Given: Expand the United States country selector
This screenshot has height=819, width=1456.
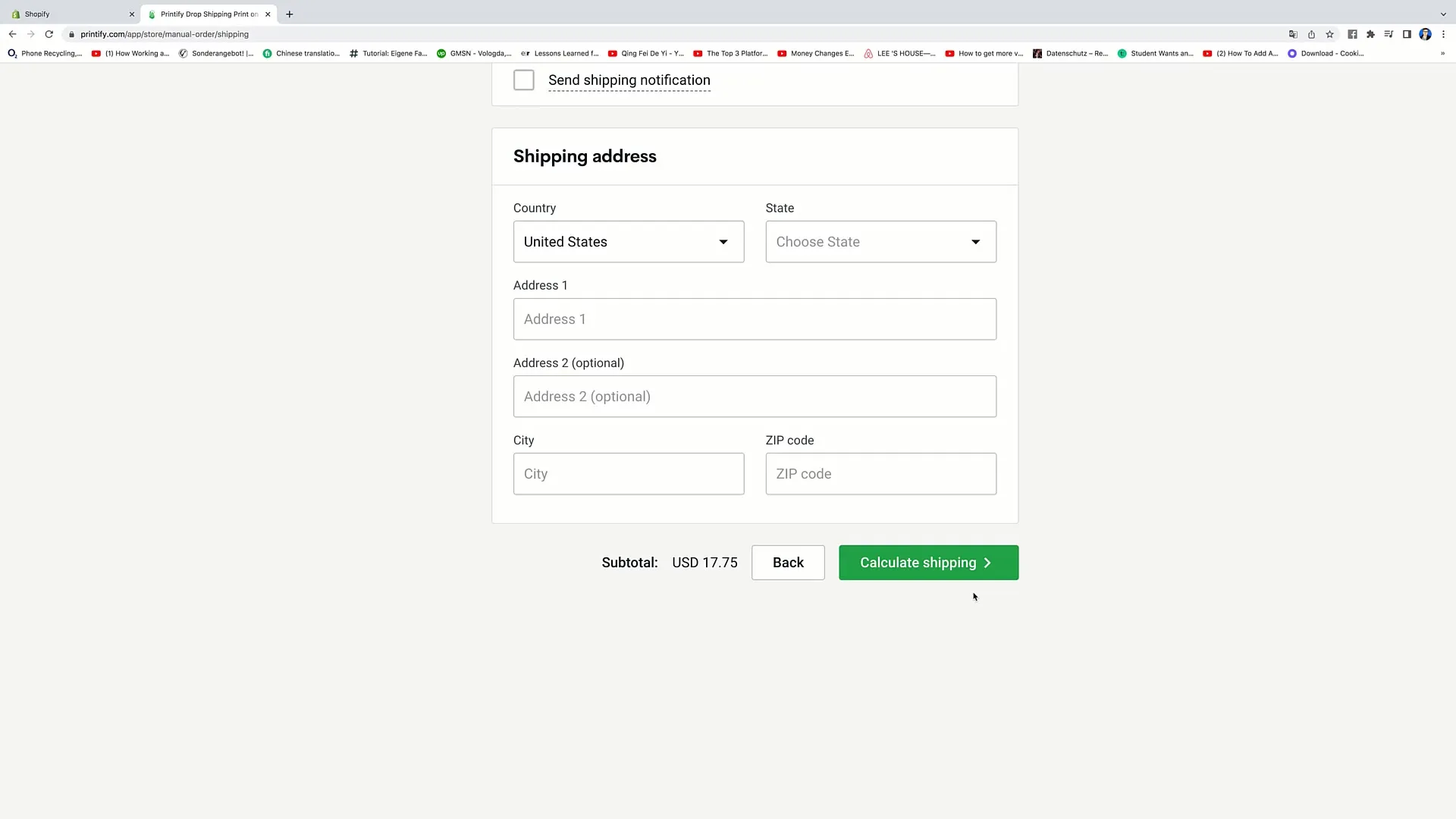Looking at the screenshot, I should [x=629, y=242].
